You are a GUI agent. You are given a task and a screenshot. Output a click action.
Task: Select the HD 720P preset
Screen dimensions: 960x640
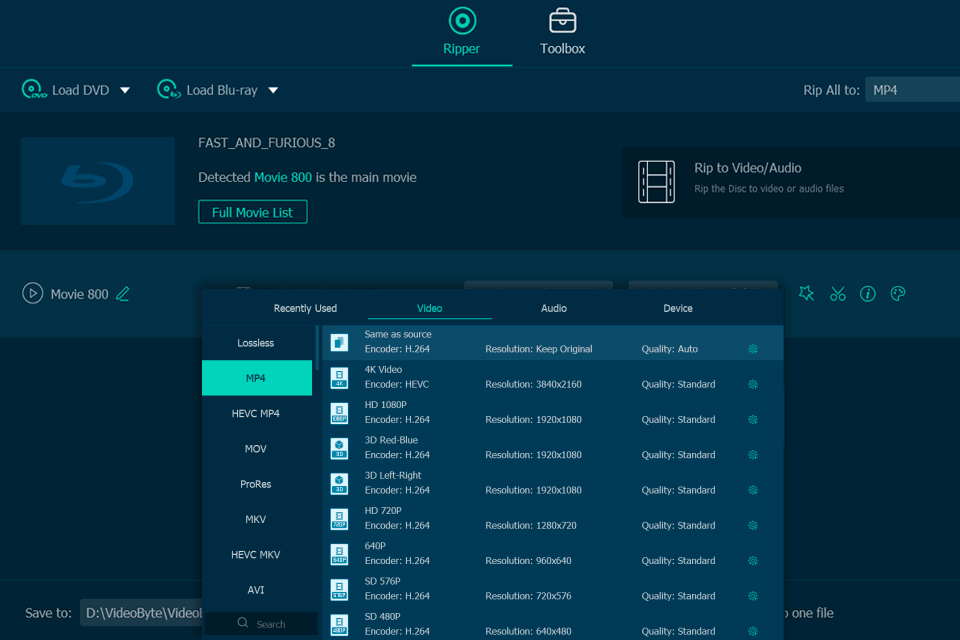(552, 519)
